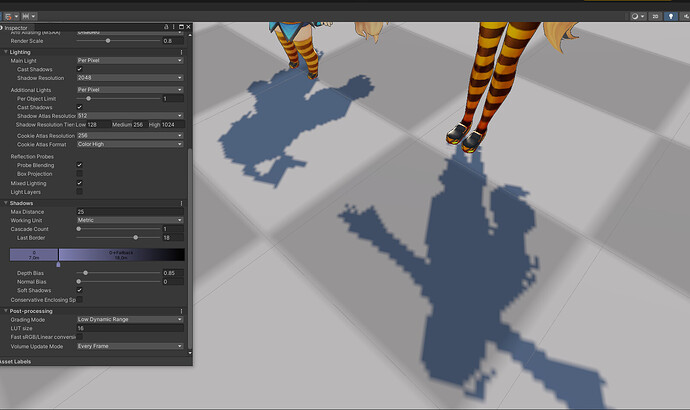The image size is (690, 410).
Task: Open Main Light mode dropdown
Action: 130,60
